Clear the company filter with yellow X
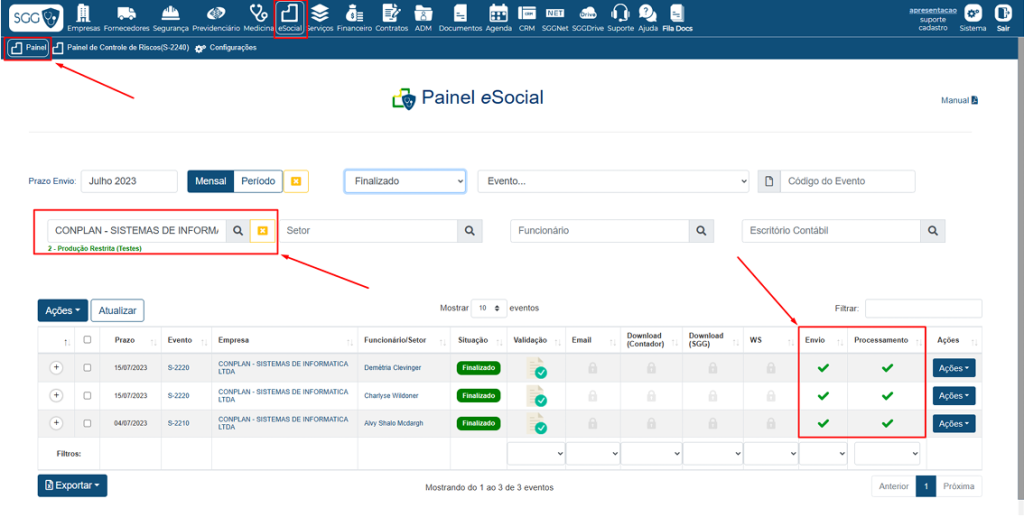This screenshot has height=517, width=1024. [262, 230]
